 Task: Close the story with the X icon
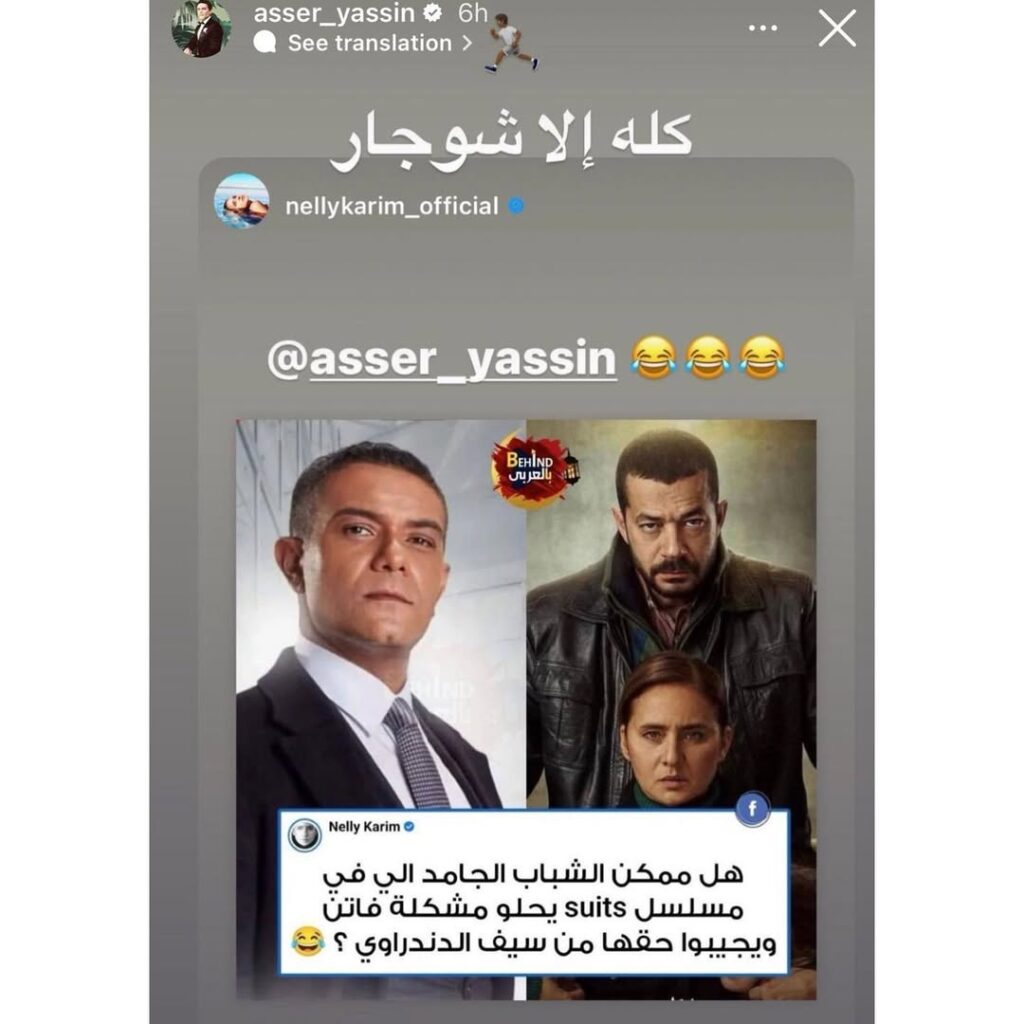(837, 28)
